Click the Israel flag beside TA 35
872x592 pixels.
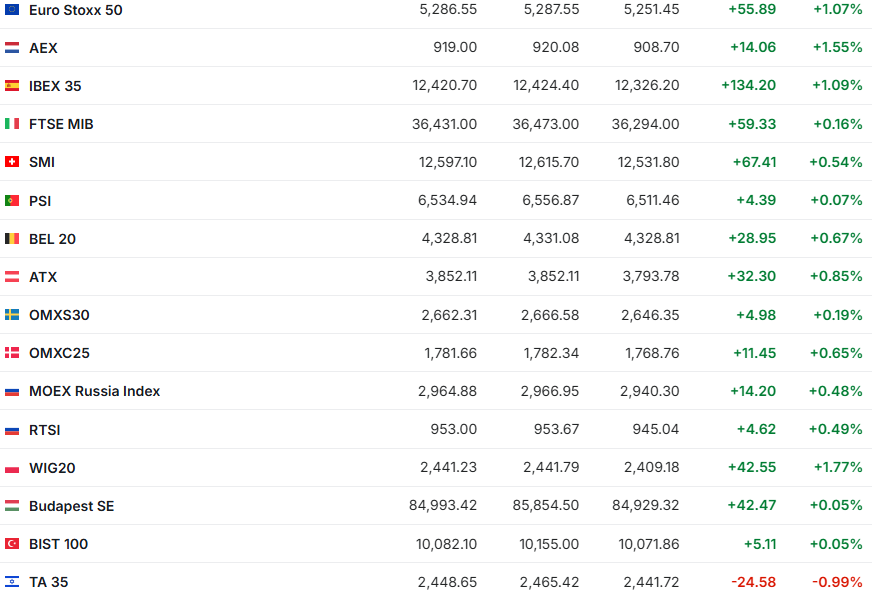coord(12,582)
